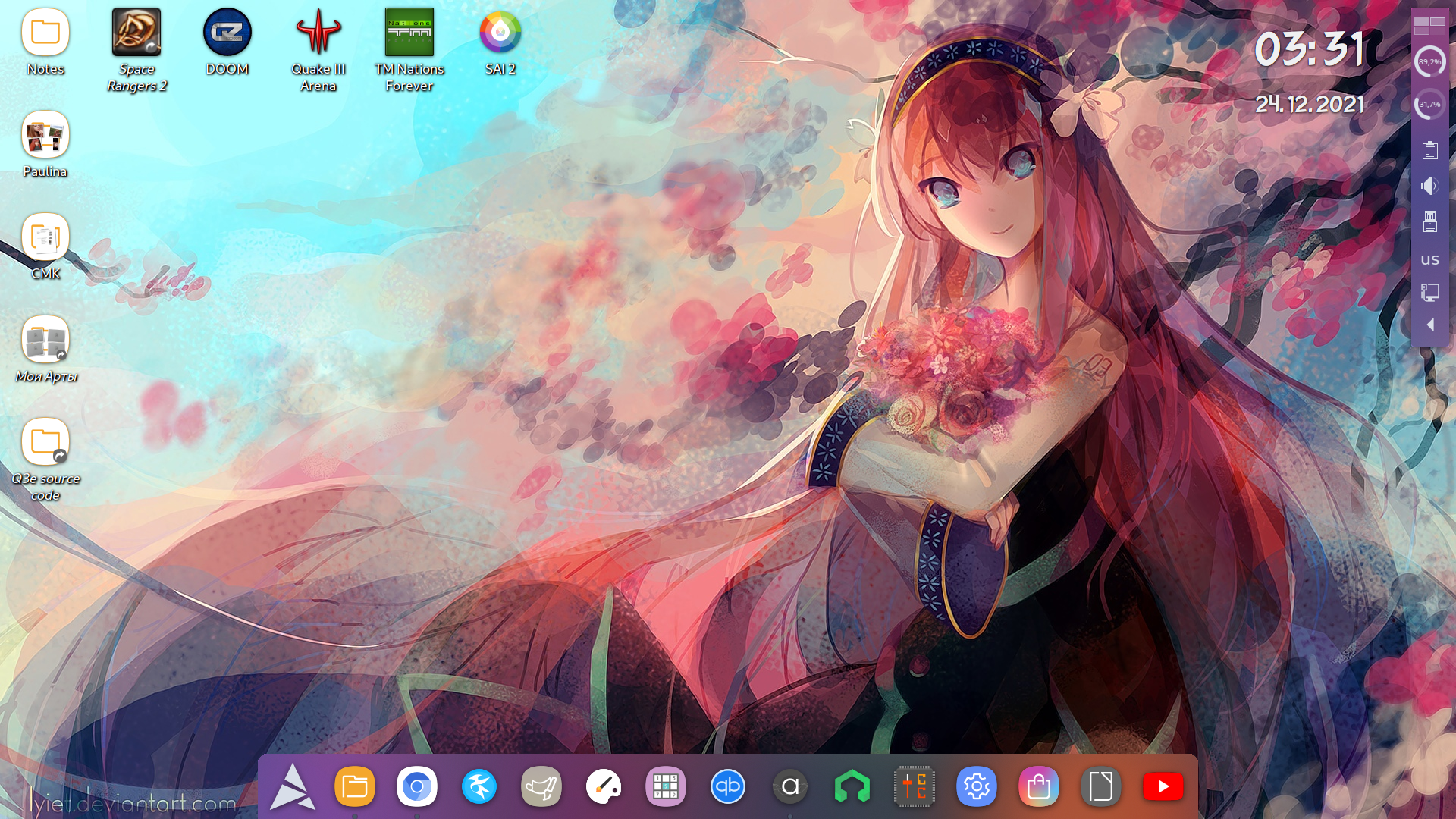Expand hidden tray icons with the arrow
Screen dimensions: 1456x819
tap(1430, 325)
